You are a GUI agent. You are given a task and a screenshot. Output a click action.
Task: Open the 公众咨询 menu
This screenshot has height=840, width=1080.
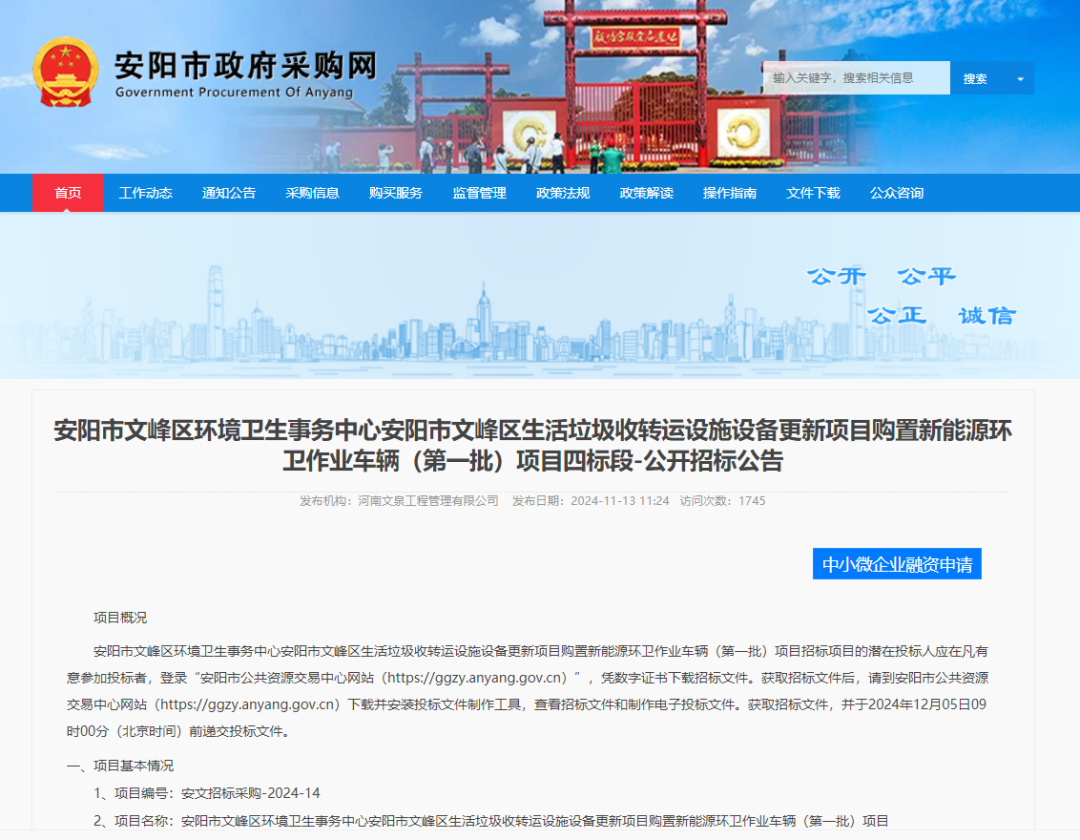(897, 192)
